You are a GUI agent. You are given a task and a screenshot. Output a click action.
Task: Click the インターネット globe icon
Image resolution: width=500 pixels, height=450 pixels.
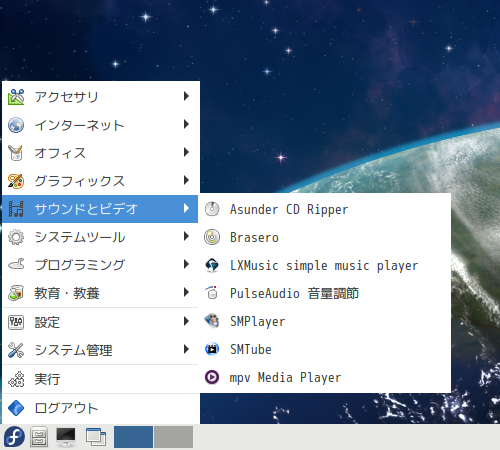(x=16, y=125)
